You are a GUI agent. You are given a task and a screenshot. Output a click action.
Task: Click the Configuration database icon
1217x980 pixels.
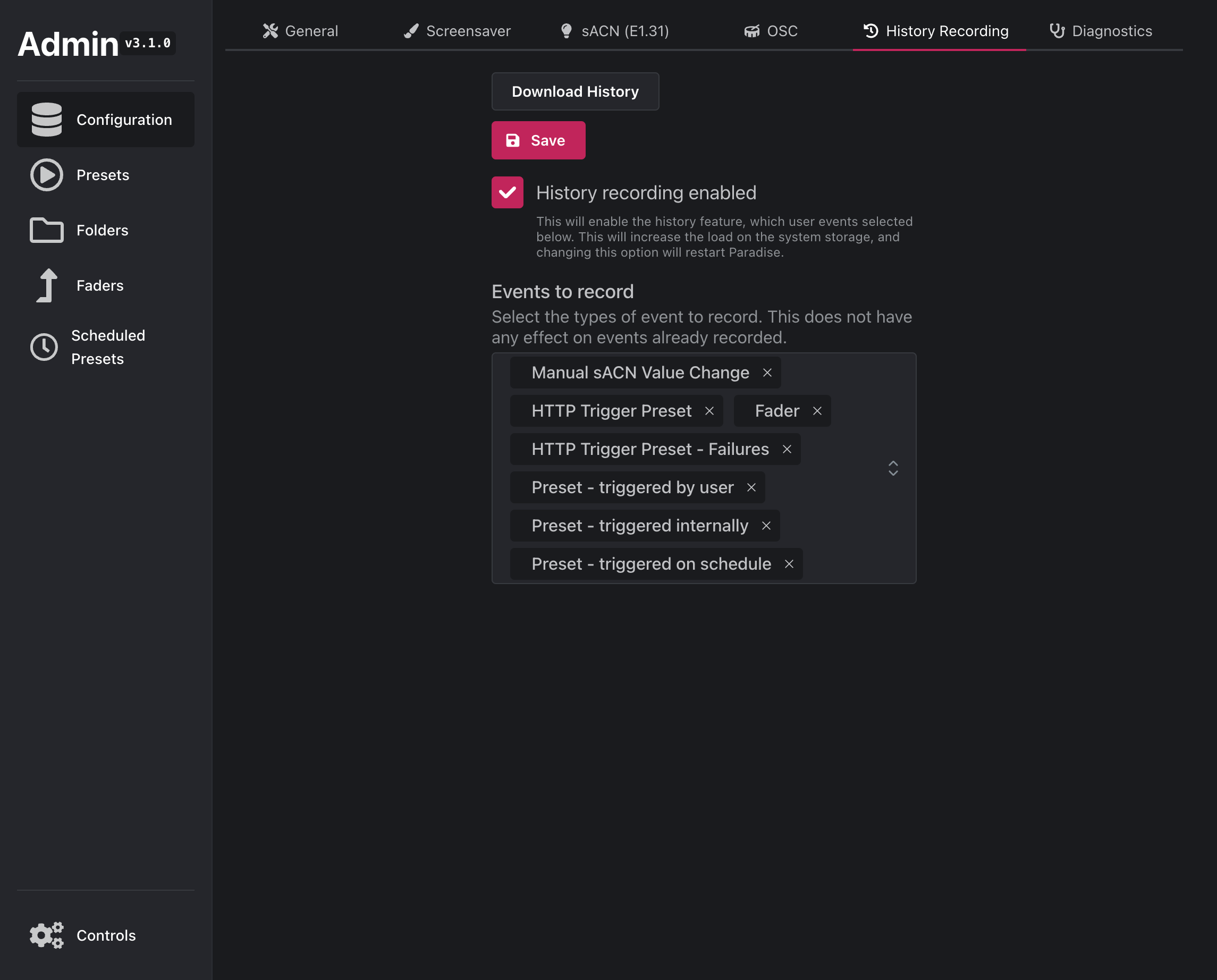[47, 120]
